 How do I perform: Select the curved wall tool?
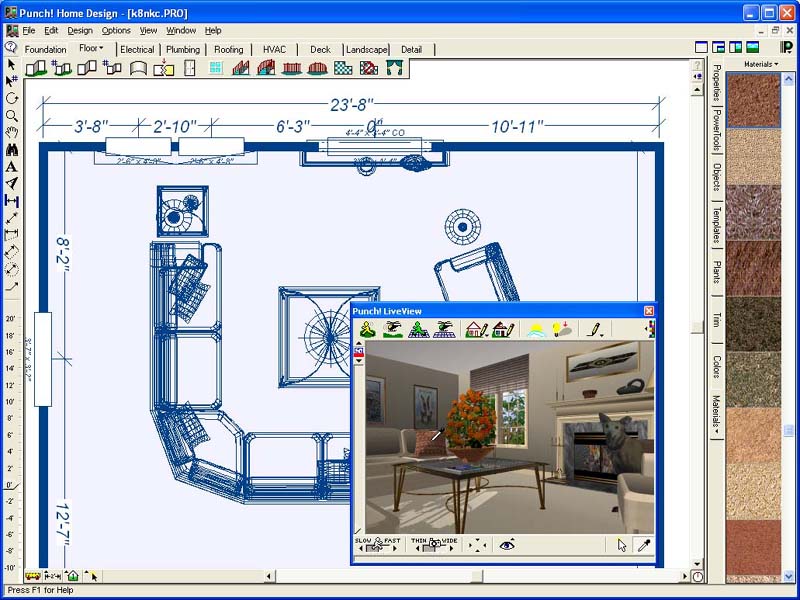(138, 68)
